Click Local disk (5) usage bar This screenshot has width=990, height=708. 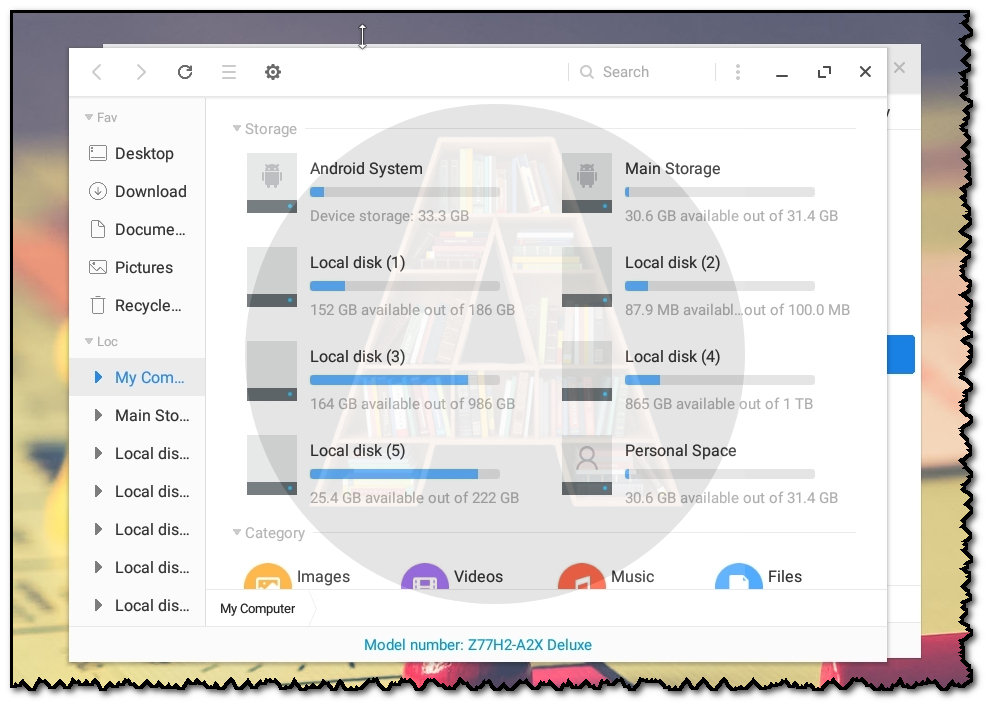(x=405, y=474)
